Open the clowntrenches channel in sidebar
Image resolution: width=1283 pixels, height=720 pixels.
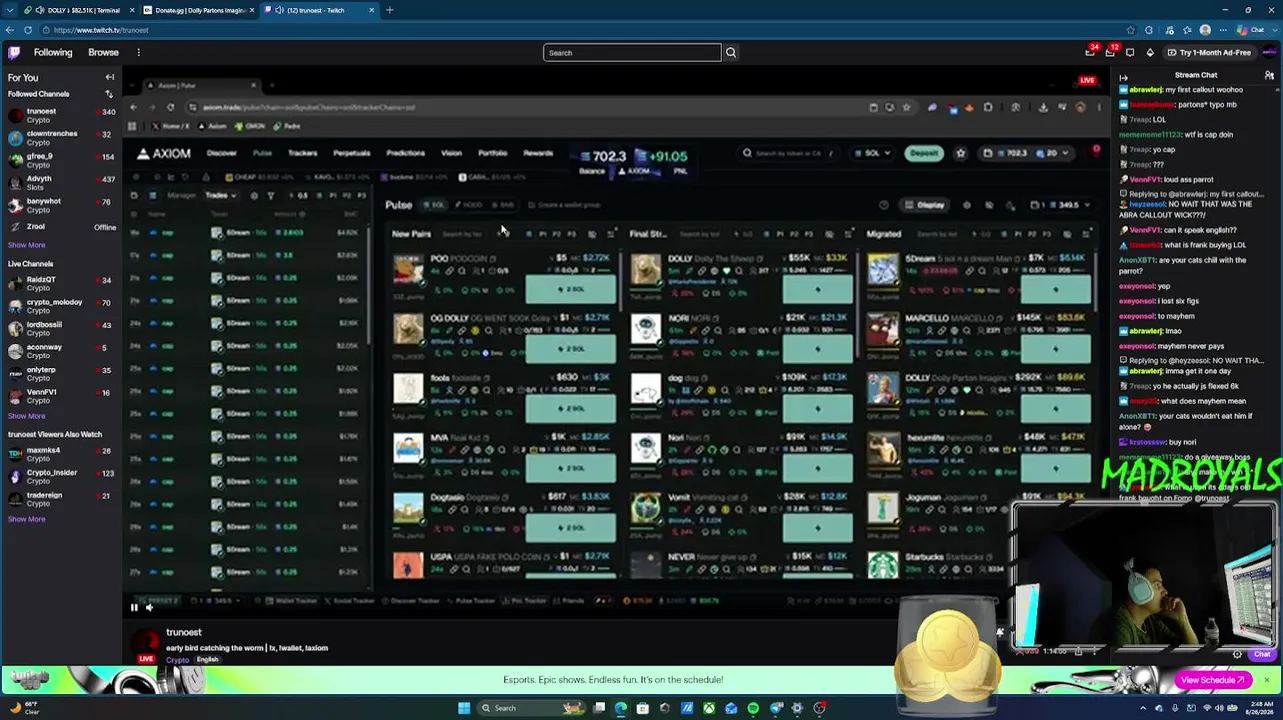coord(61,138)
